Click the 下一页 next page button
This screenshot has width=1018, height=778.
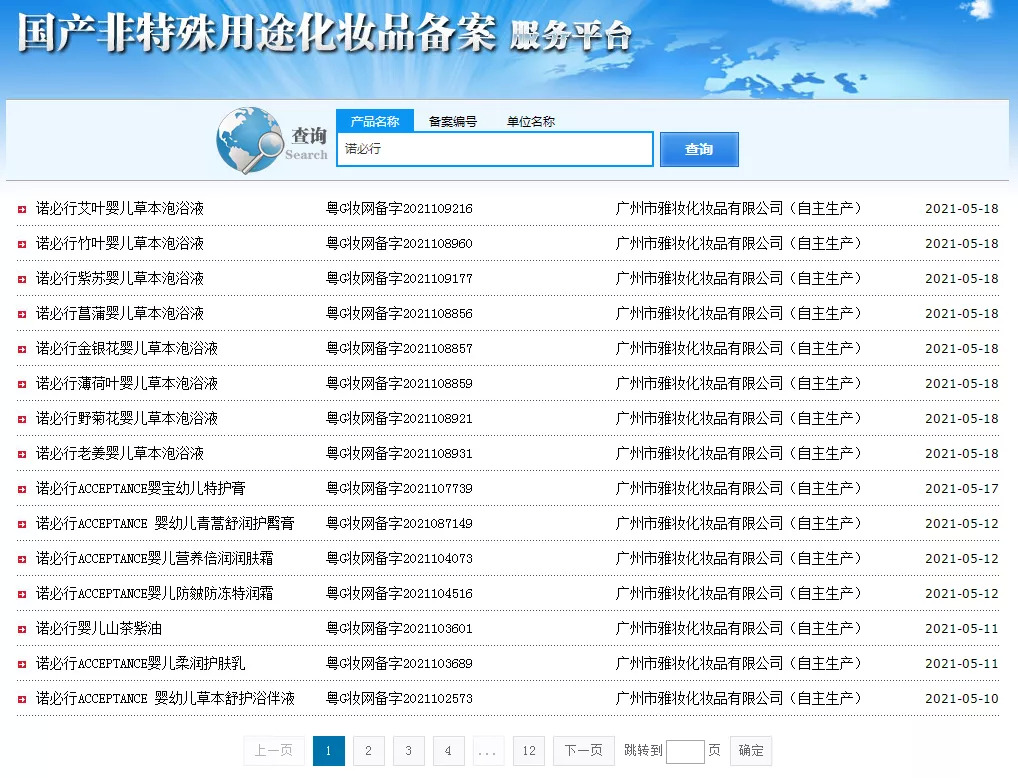584,751
